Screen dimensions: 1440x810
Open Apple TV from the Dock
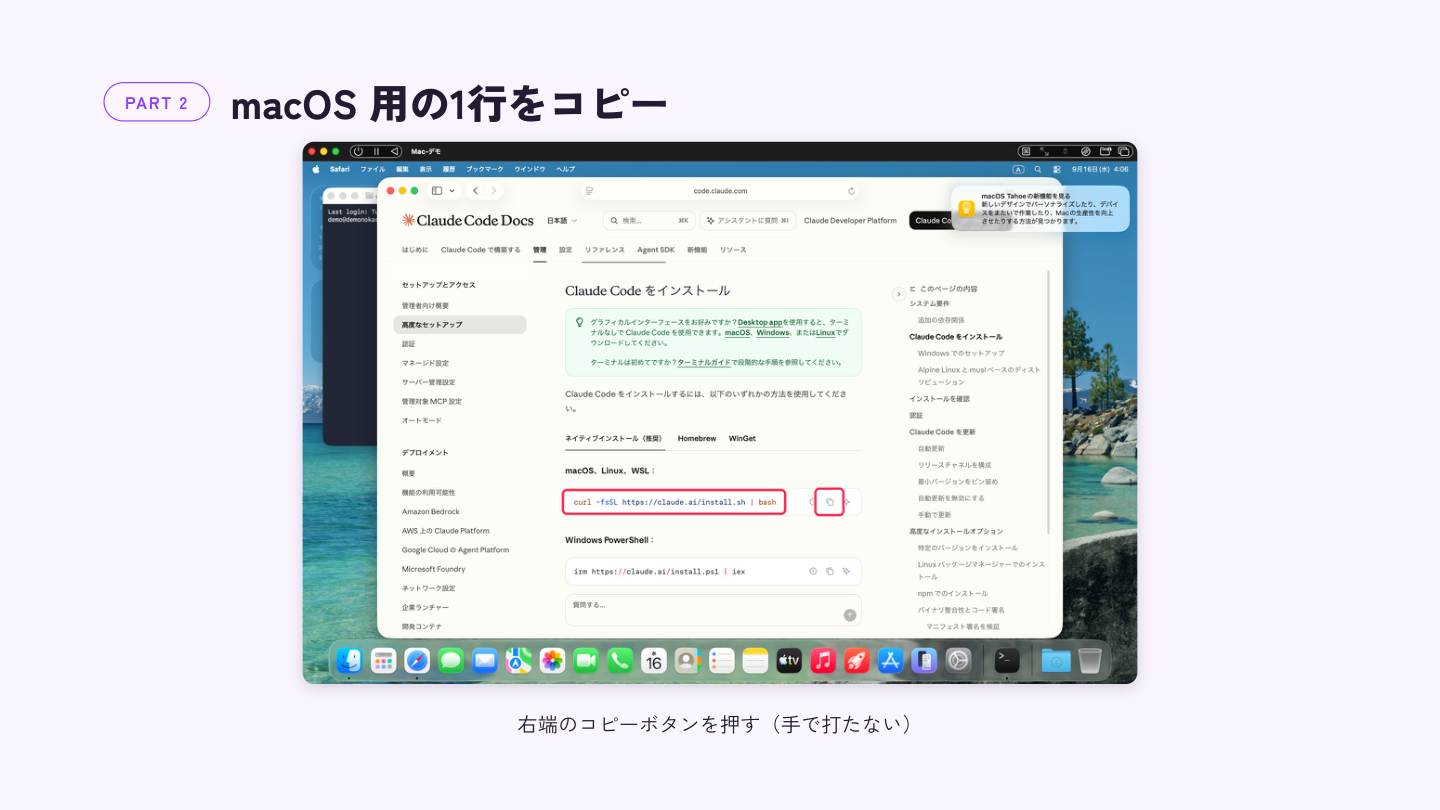(x=789, y=660)
